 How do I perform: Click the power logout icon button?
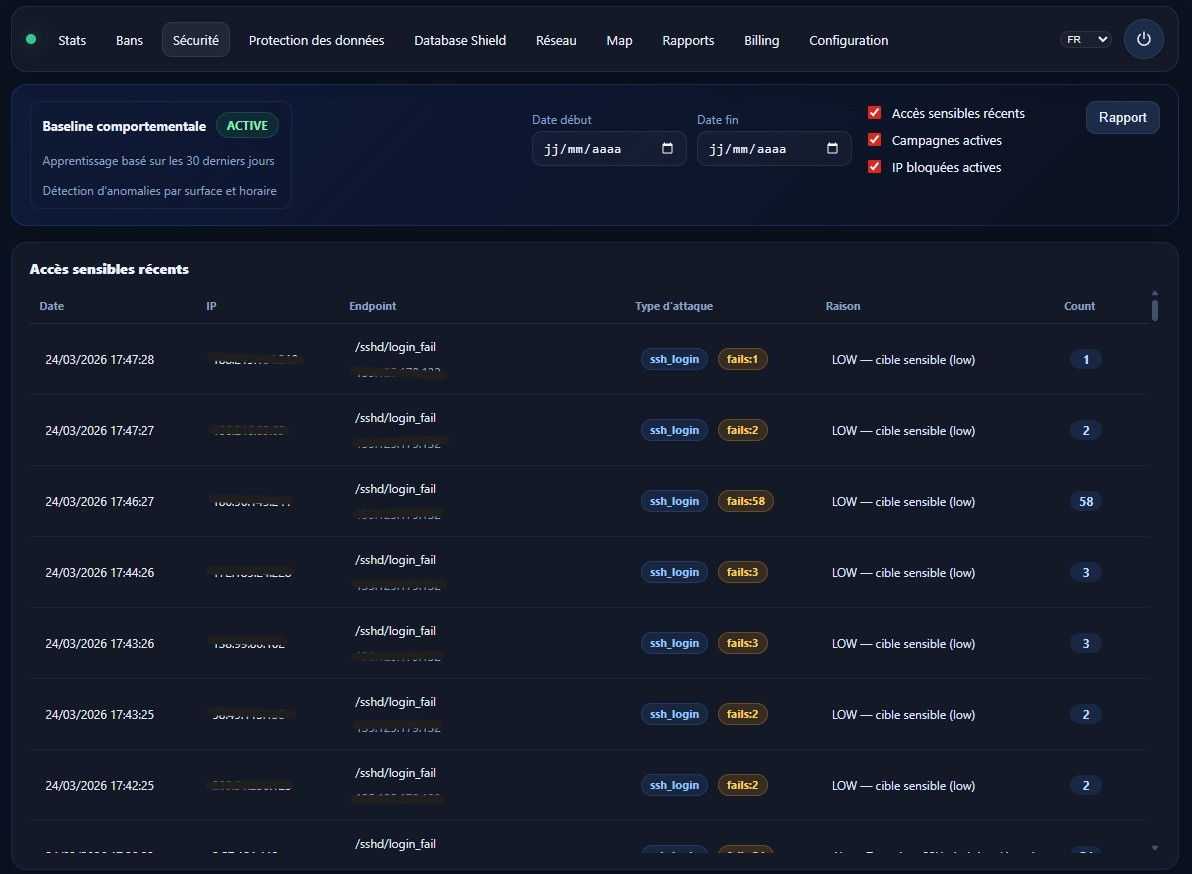click(1144, 40)
